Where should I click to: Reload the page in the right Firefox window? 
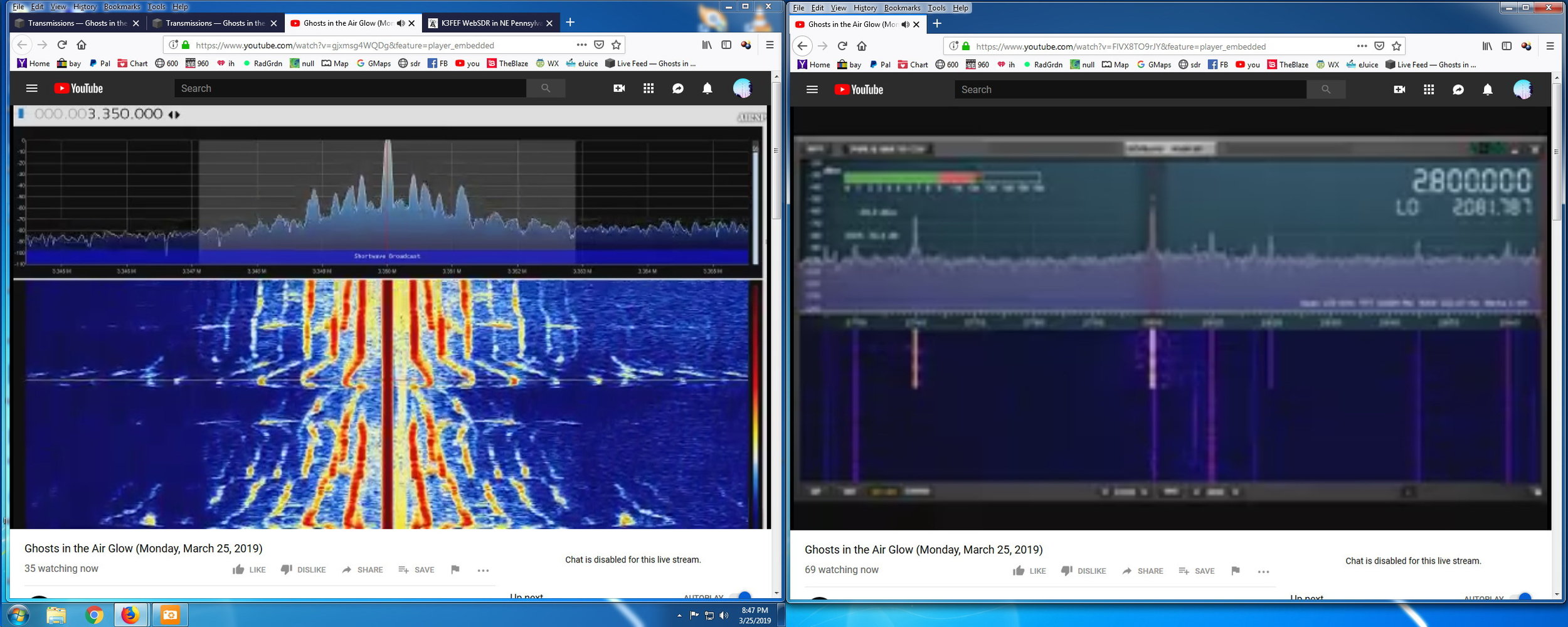(x=842, y=46)
